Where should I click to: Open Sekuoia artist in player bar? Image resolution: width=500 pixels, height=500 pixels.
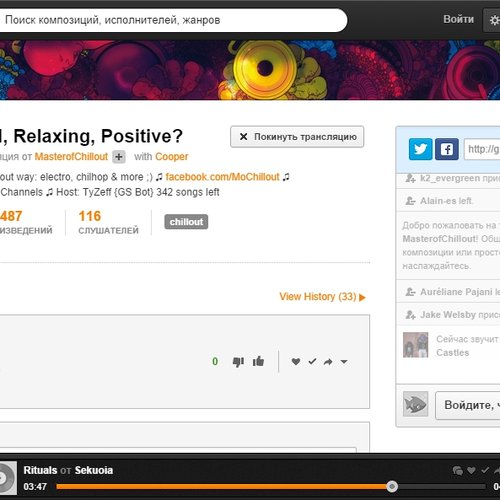[x=94, y=470]
